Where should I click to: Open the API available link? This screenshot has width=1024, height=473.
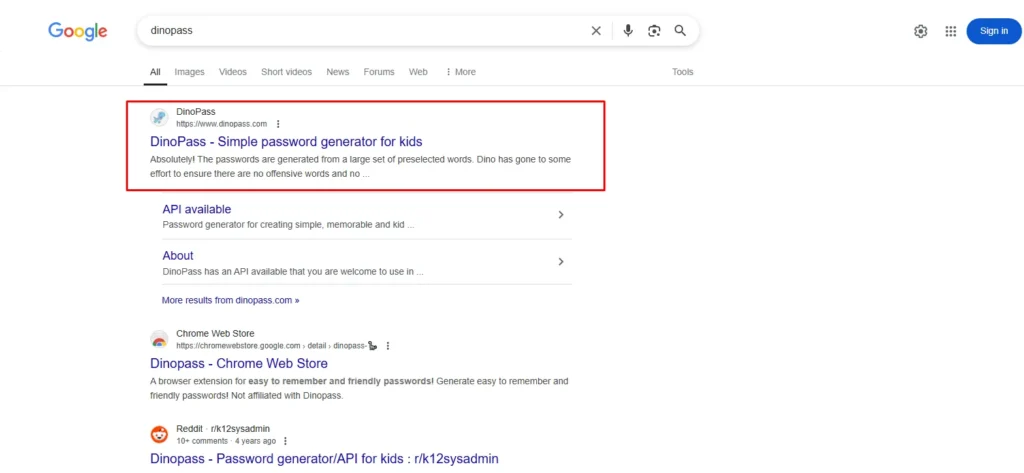click(x=197, y=209)
